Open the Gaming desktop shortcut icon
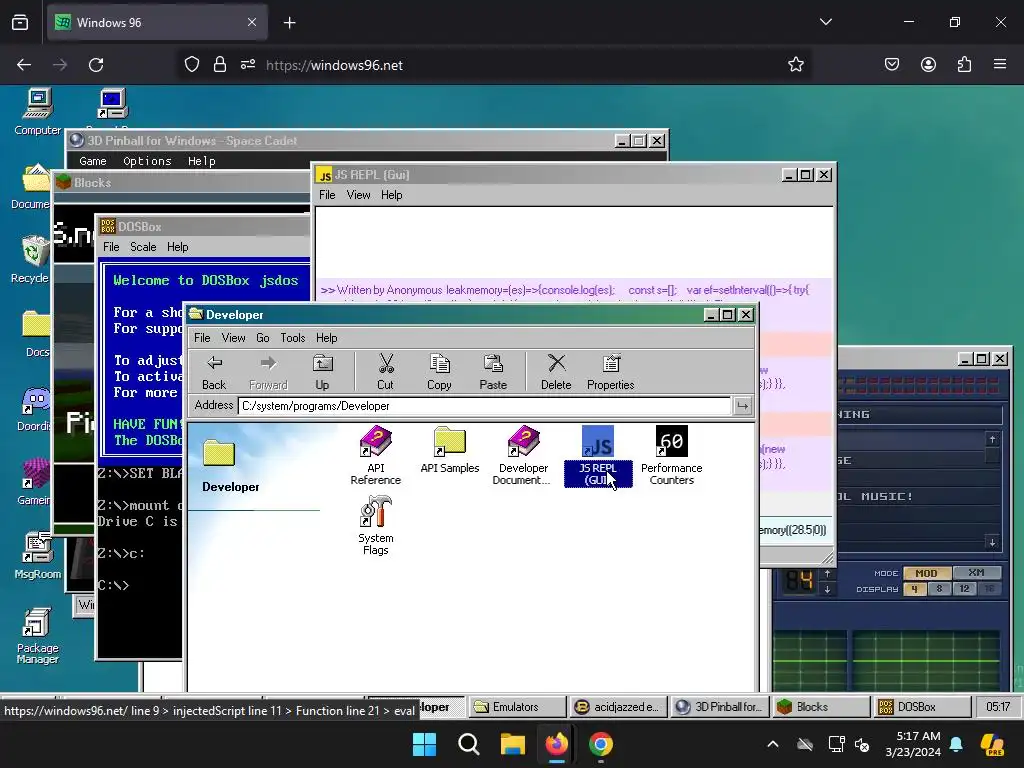Viewport: 1024px width, 768px height. 34,482
